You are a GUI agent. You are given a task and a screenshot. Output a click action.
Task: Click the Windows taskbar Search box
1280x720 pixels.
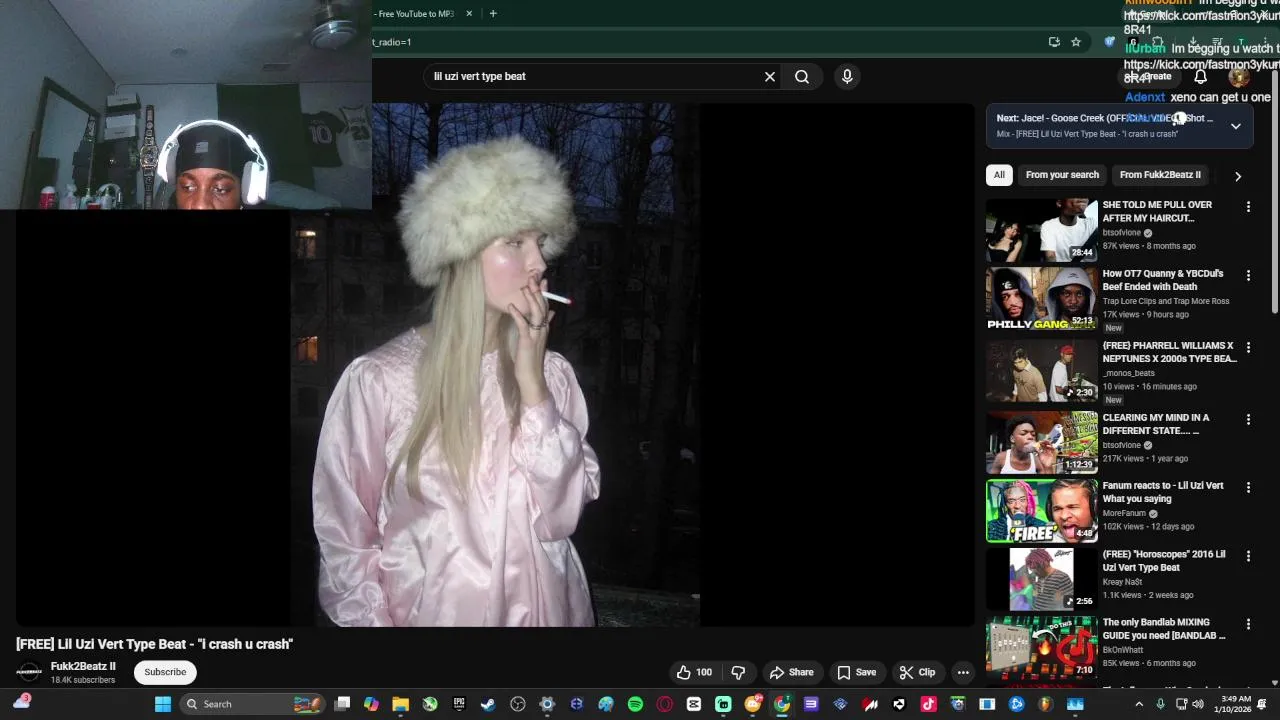253,704
